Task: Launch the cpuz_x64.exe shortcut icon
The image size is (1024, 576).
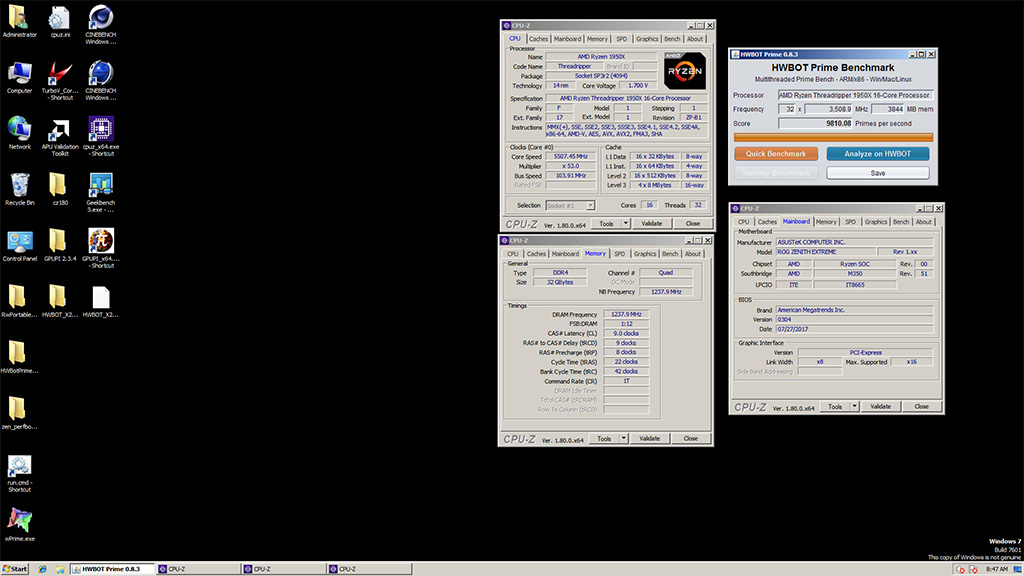Action: tap(101, 137)
